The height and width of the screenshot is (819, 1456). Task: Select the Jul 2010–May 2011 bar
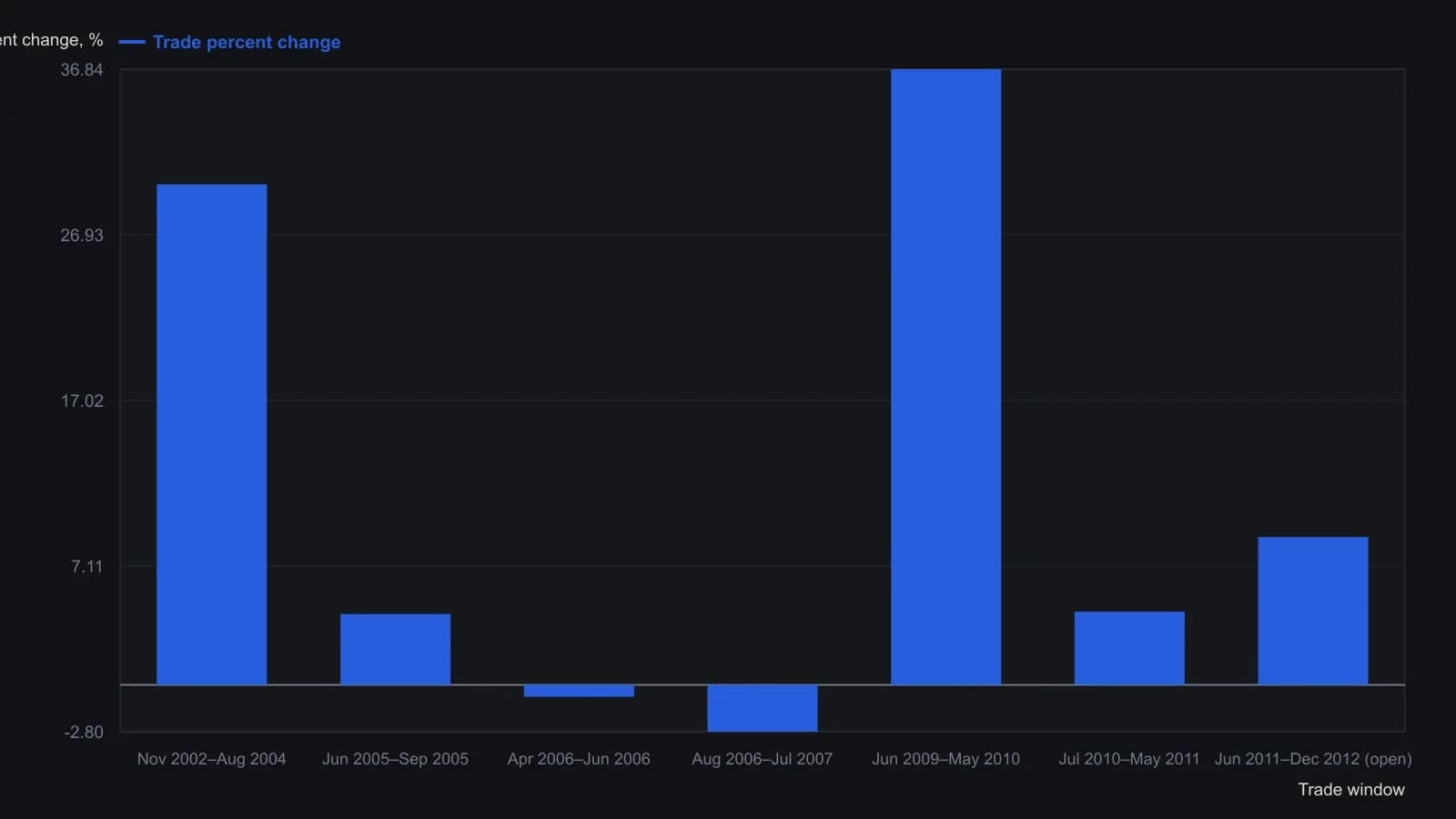pyautogui.click(x=1129, y=648)
